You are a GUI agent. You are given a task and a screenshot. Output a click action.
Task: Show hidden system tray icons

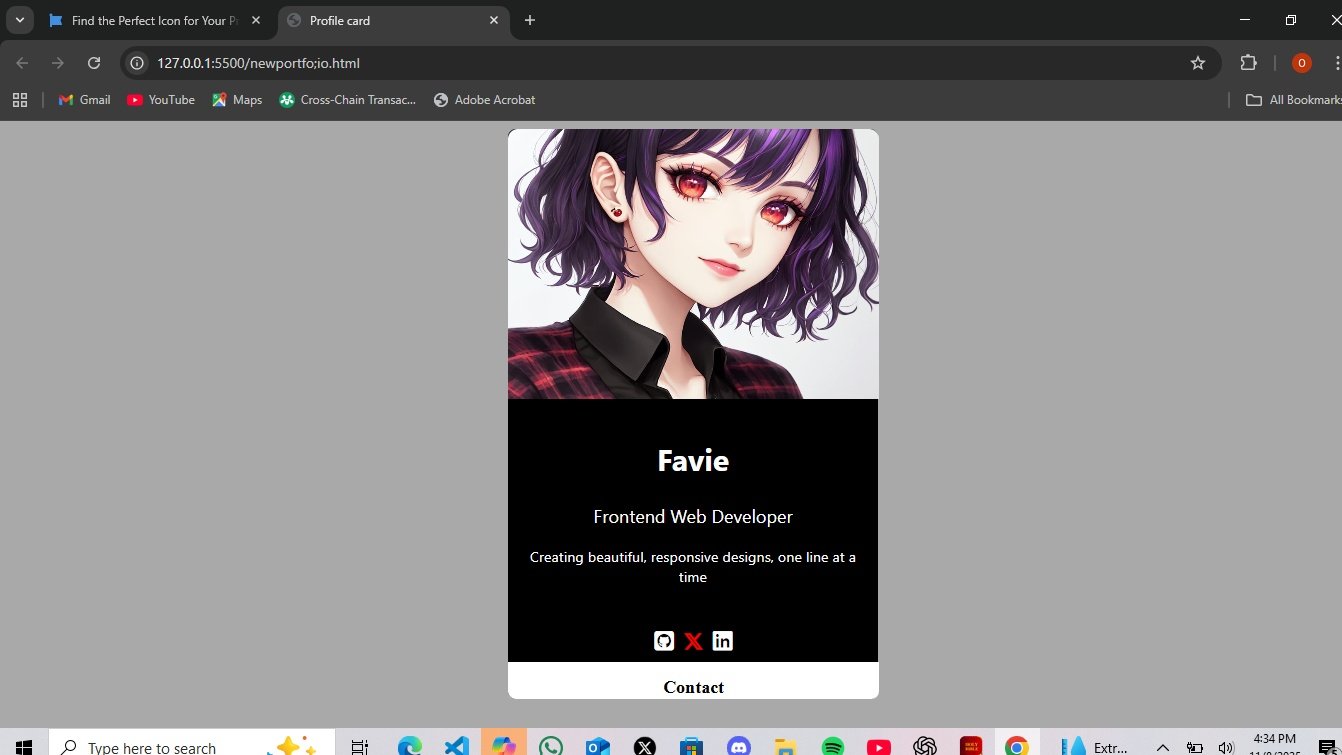[1162, 747]
